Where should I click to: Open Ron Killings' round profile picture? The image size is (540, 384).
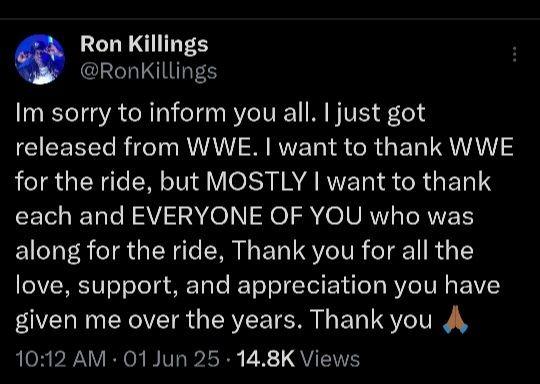pos(40,59)
